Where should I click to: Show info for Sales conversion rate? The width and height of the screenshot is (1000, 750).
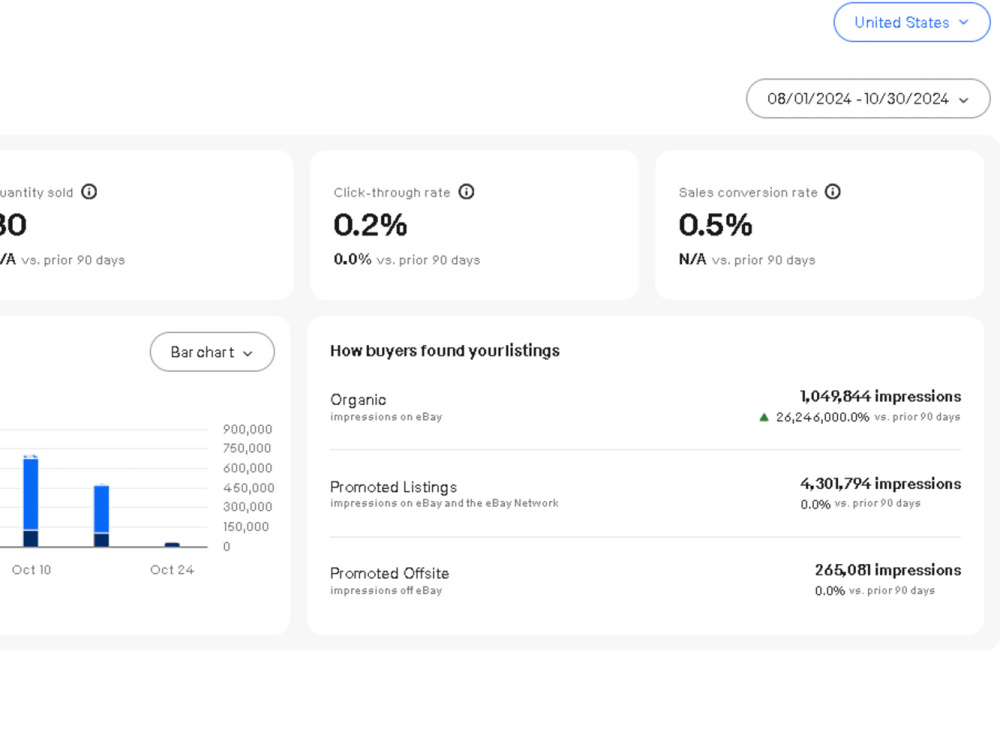click(x=833, y=192)
